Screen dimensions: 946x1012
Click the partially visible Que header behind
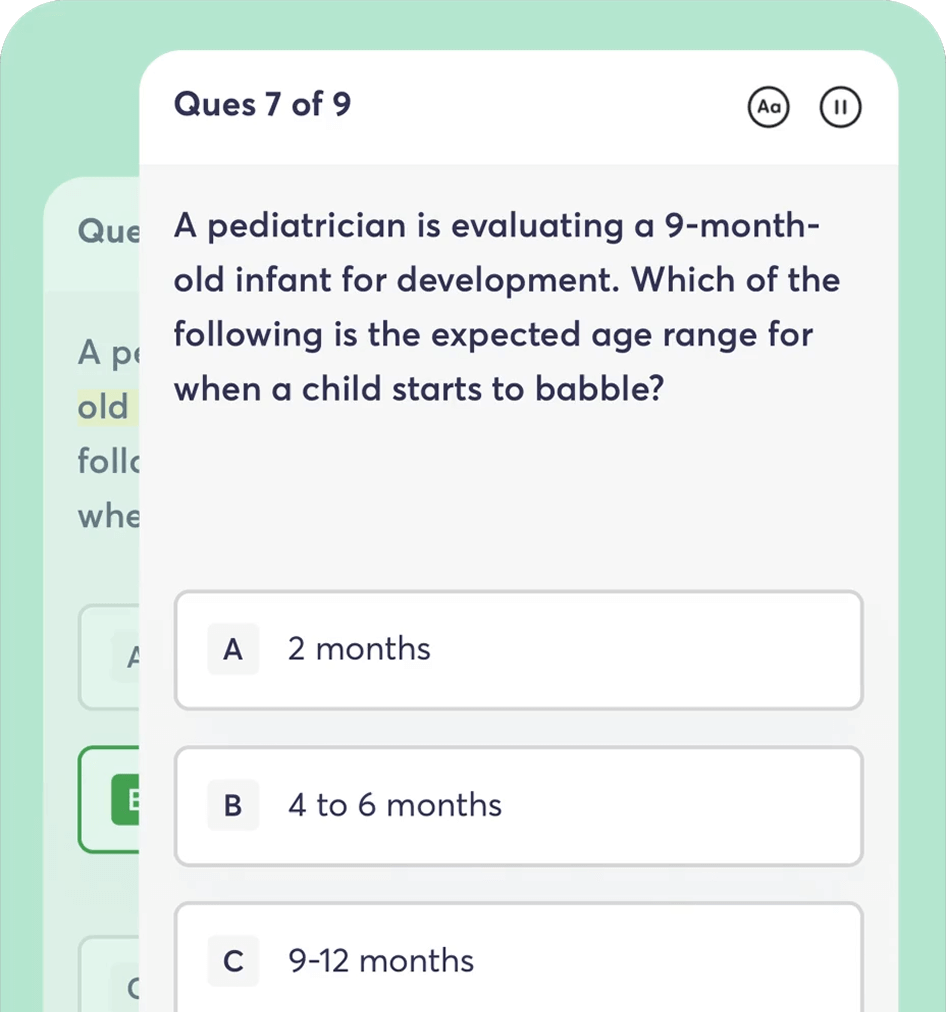click(x=109, y=231)
